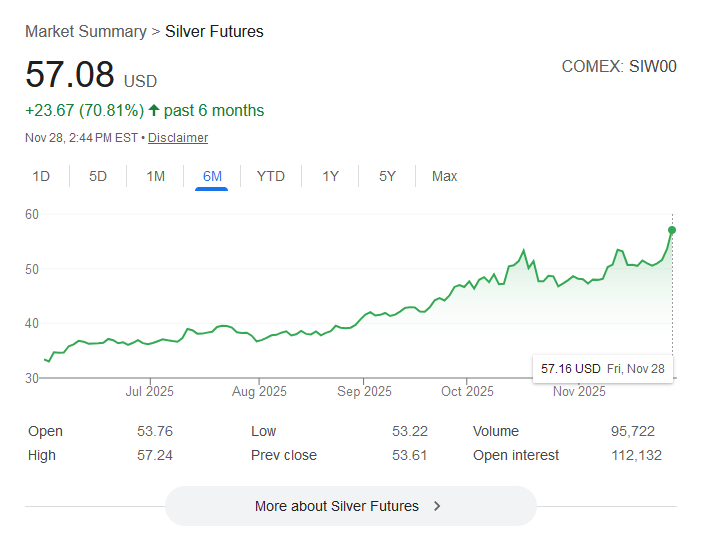Click the Oct 2025 axis label
The width and height of the screenshot is (708, 549).
pos(467,391)
